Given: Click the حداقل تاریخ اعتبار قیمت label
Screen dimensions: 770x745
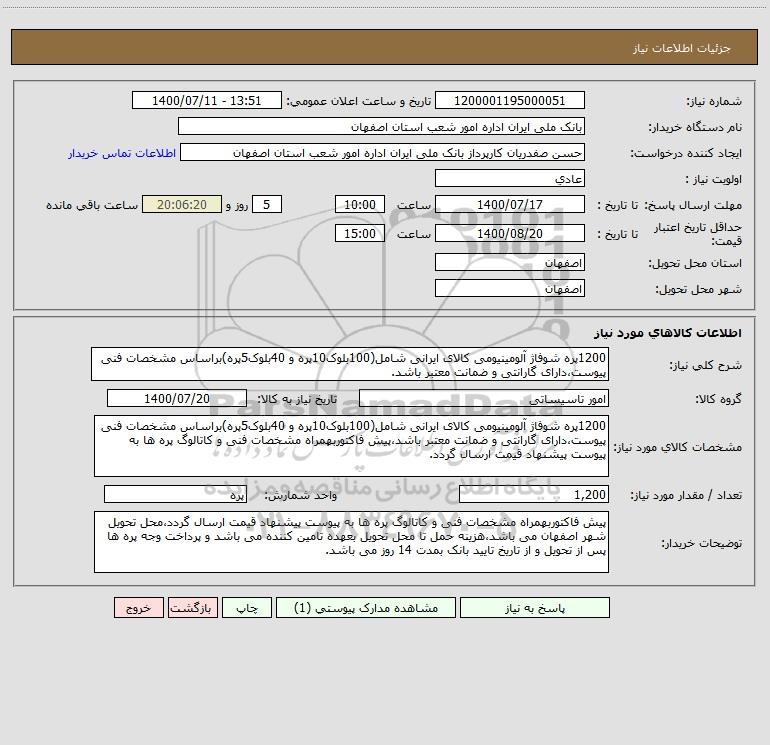Looking at the screenshot, I should click(698, 234).
